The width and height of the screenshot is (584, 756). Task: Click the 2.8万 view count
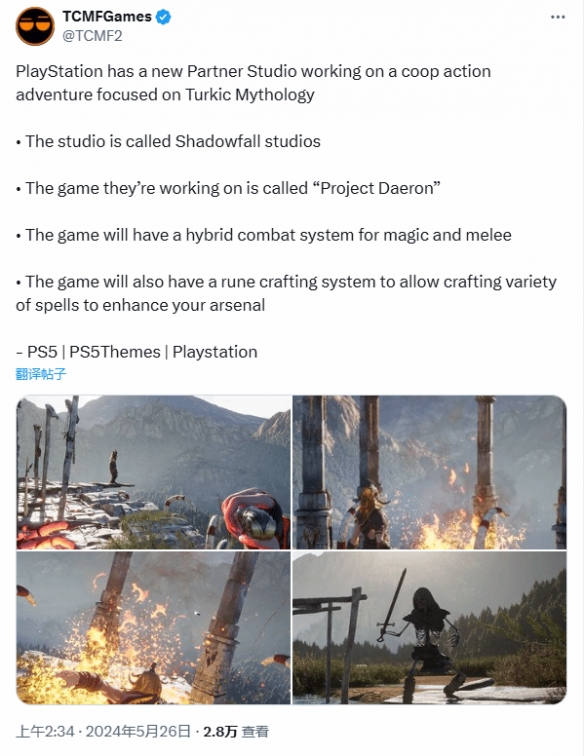coord(220,731)
